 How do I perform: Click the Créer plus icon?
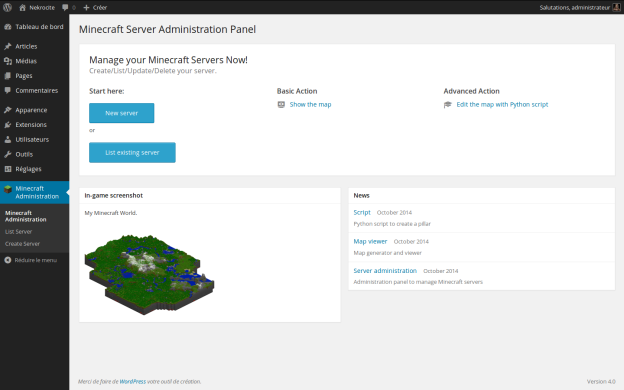[86, 7]
